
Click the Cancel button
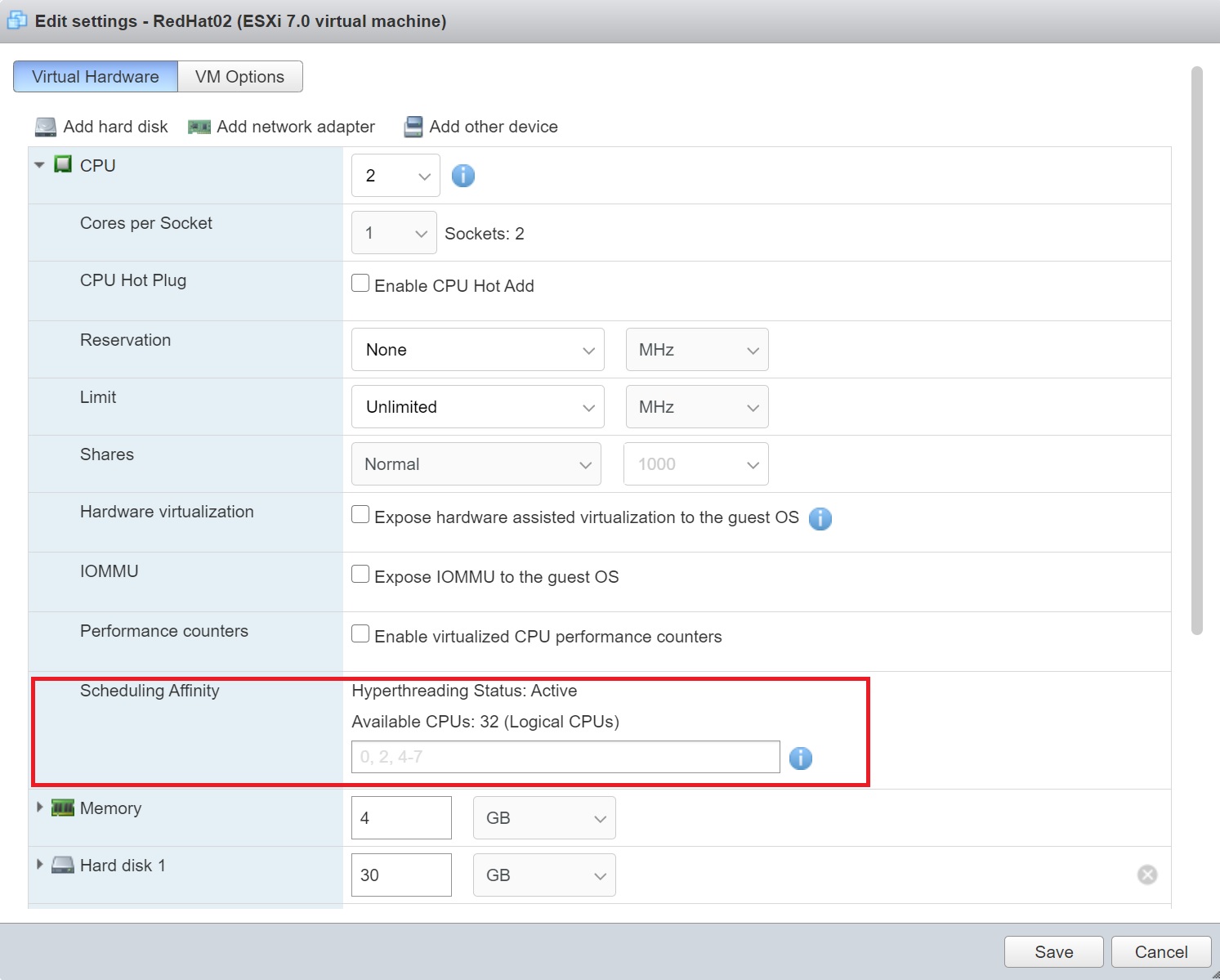point(1160,952)
